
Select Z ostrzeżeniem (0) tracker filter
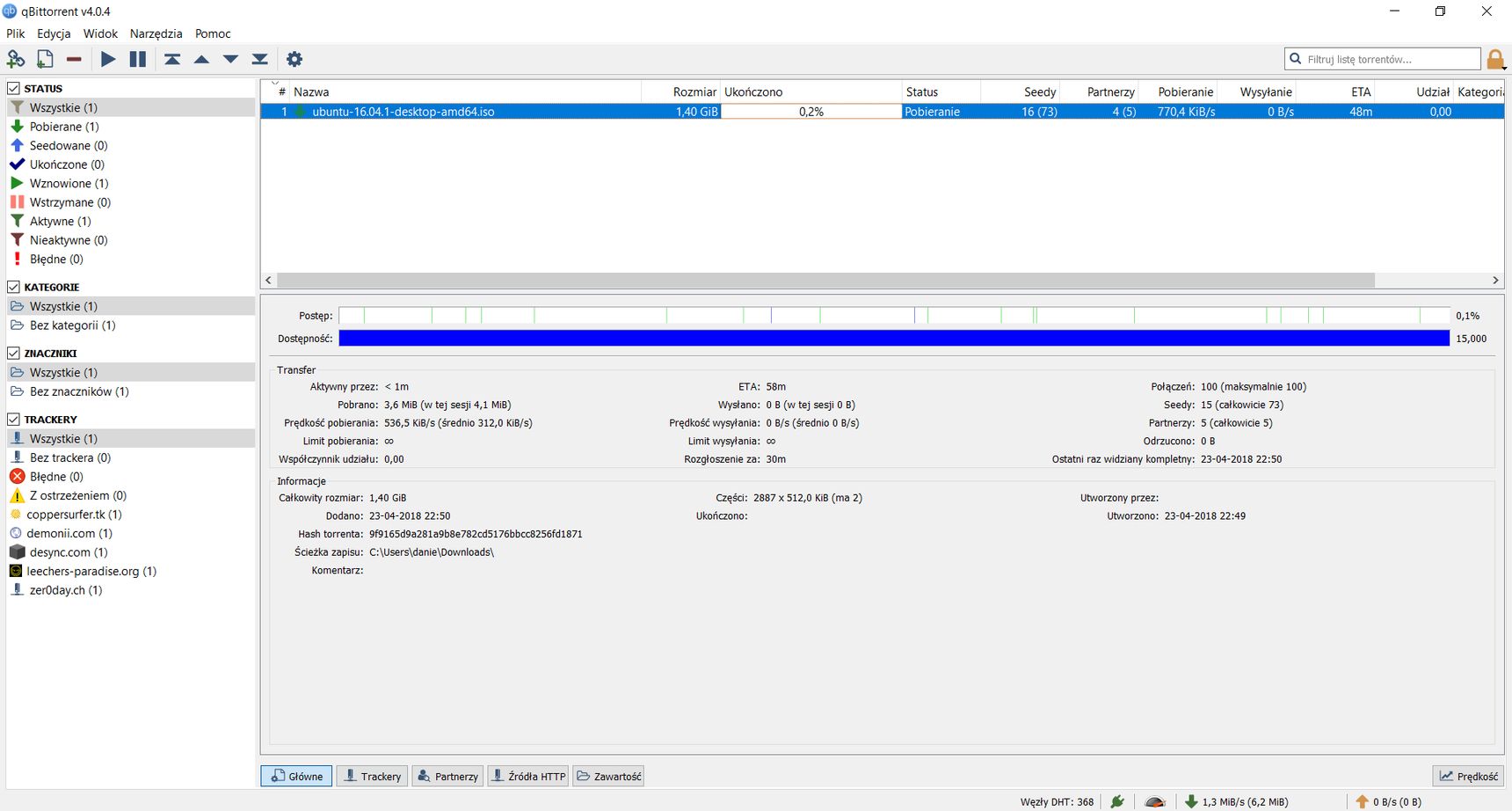131,495
